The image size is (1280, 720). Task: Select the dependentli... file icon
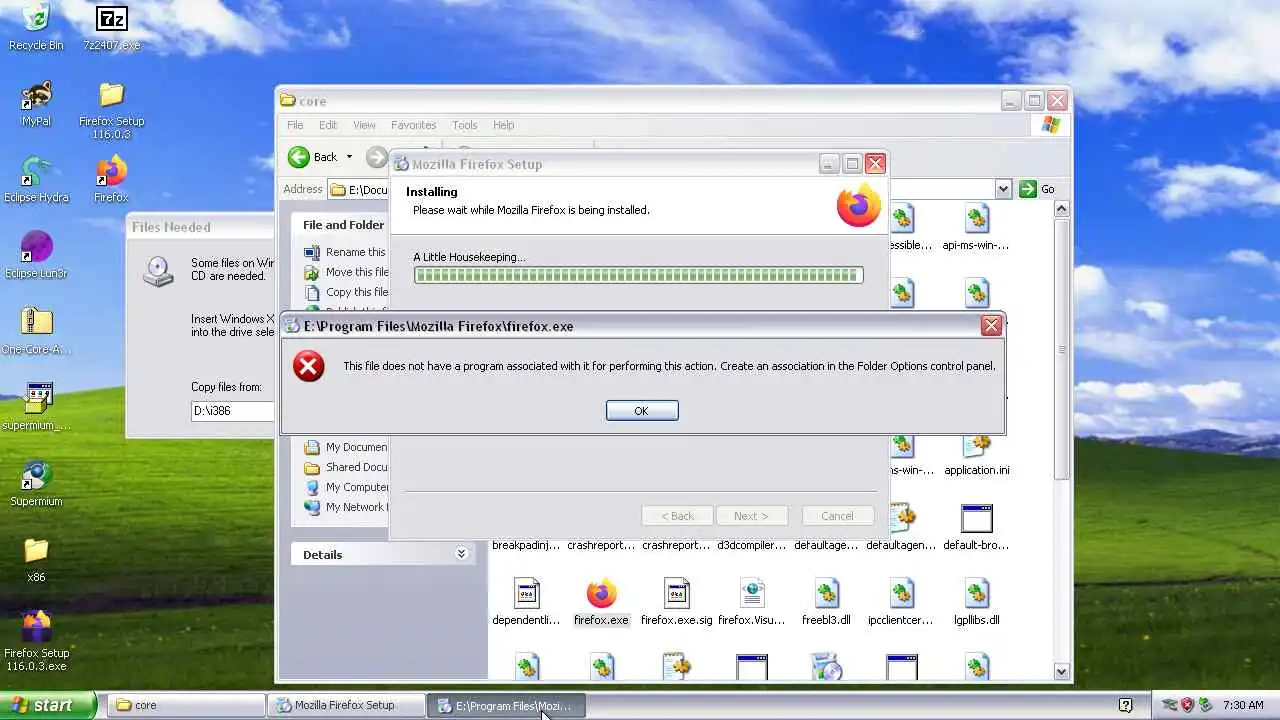click(x=526, y=601)
